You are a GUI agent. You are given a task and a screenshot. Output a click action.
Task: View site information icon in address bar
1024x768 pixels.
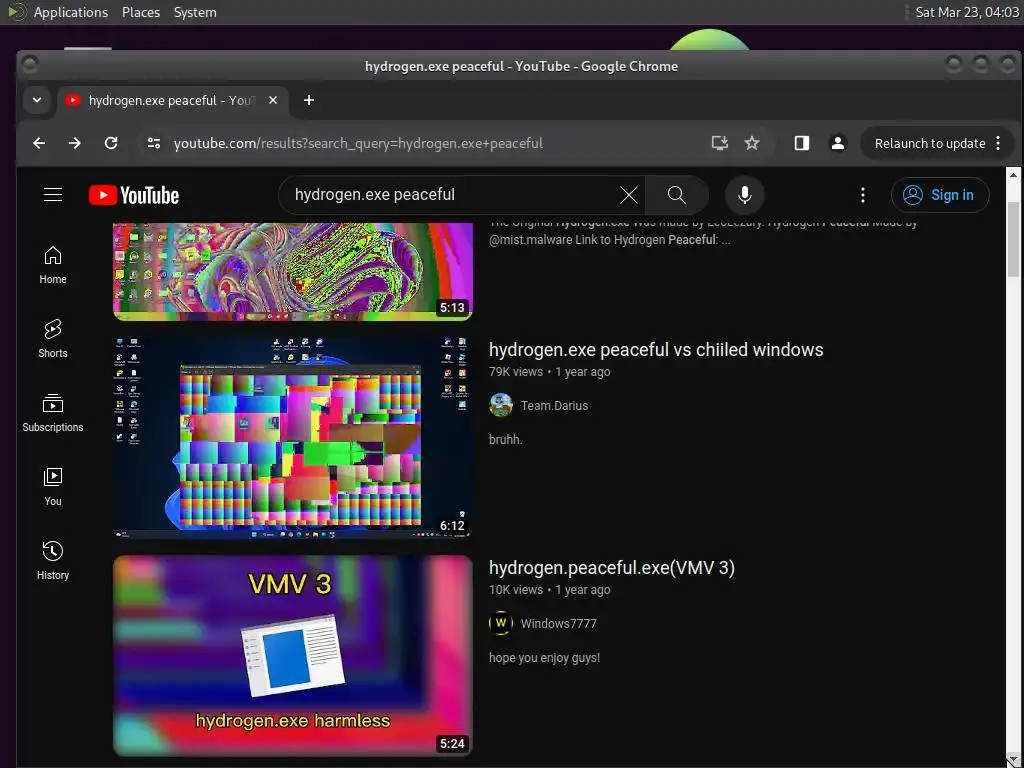click(154, 143)
